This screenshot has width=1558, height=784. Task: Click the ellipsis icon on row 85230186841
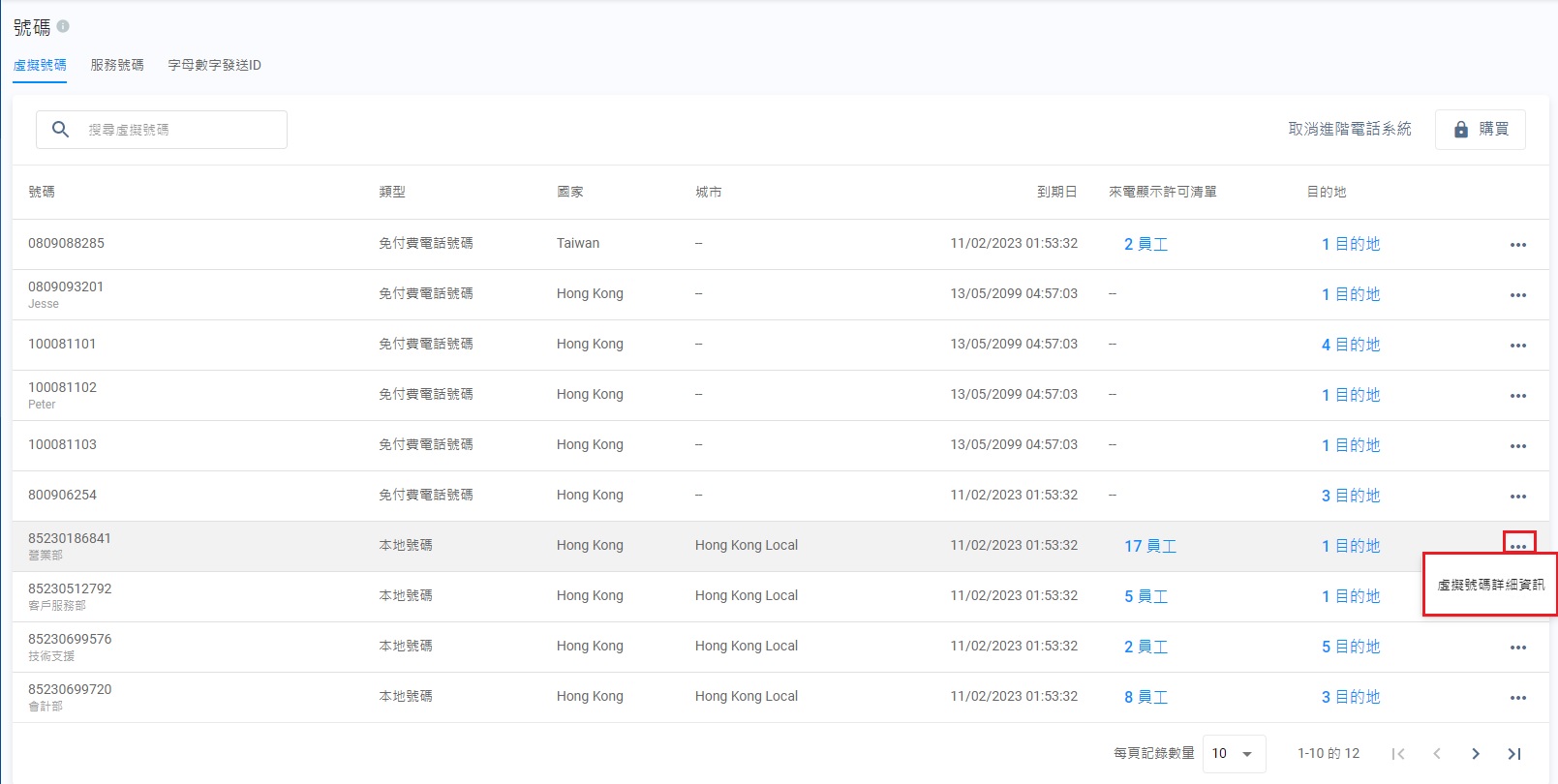(1518, 546)
